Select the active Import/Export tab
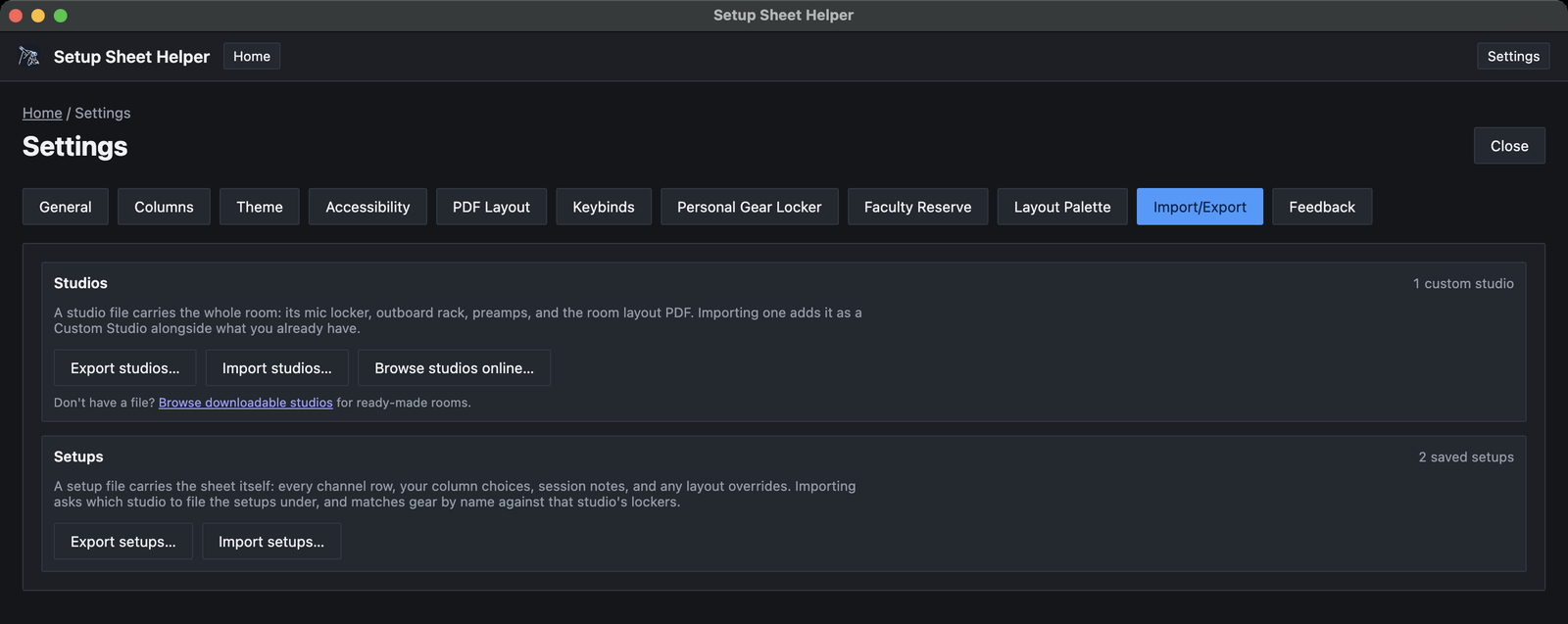This screenshot has width=1568, height=624. [x=1200, y=207]
